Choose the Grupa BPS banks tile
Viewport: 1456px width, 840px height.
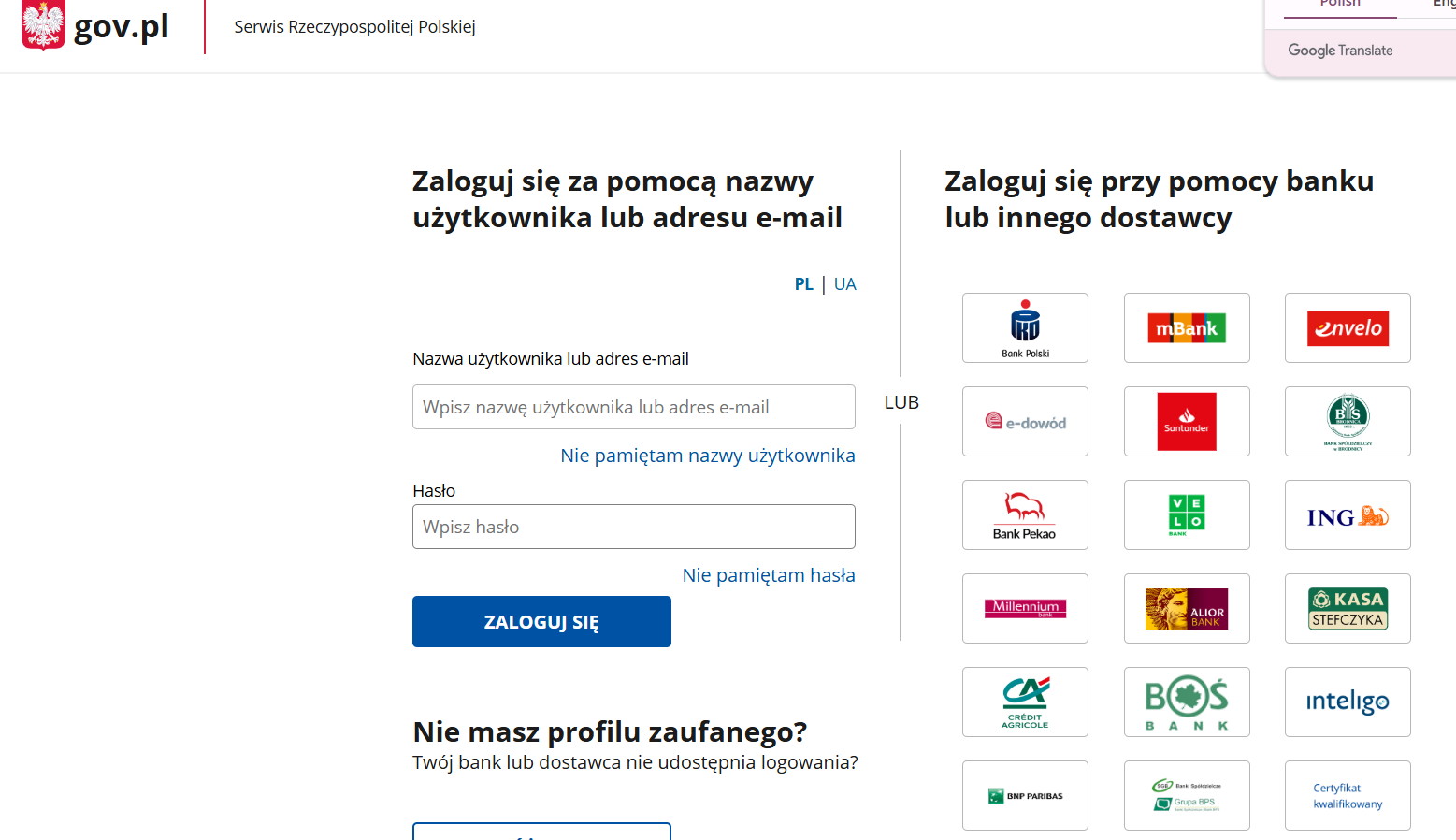click(1187, 795)
